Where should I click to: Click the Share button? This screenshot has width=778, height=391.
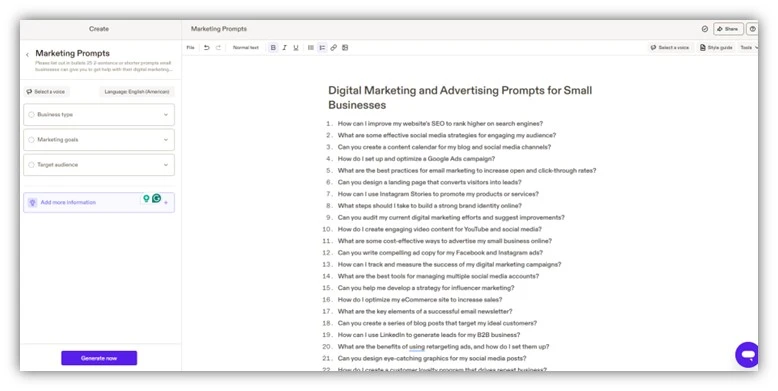point(728,29)
